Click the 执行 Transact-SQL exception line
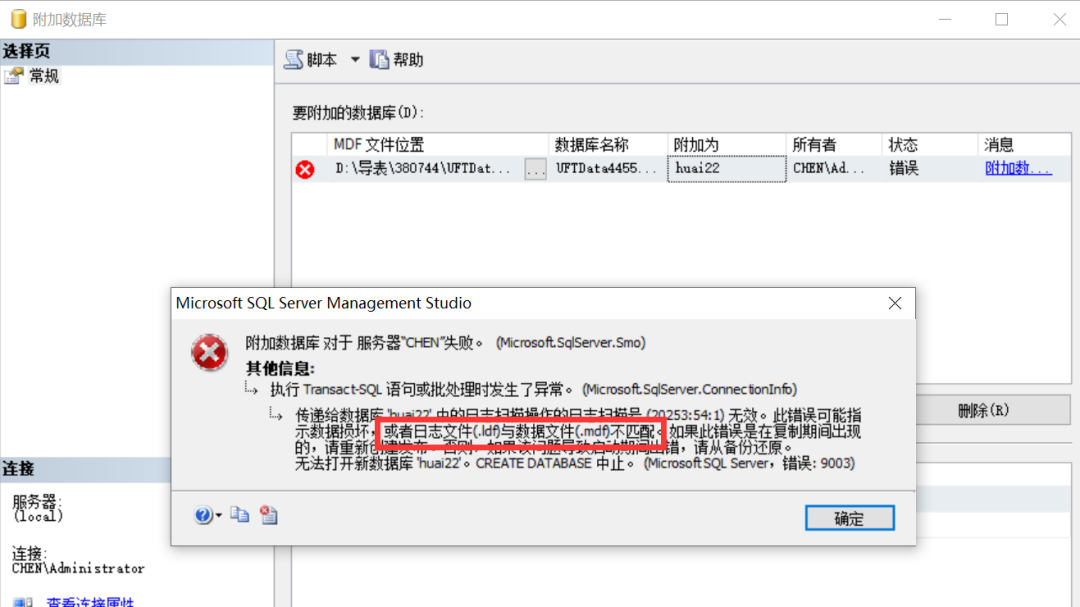The image size is (1080, 607). 533,389
